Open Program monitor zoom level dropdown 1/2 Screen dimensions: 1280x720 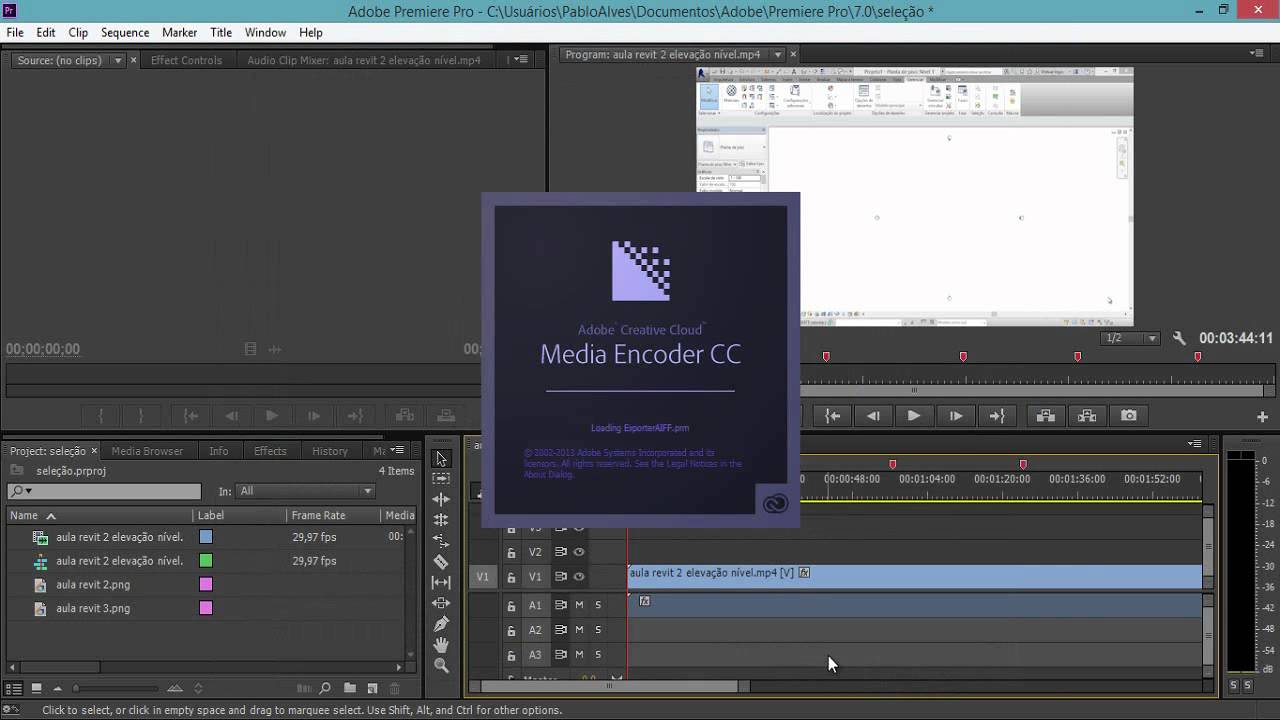pos(1130,338)
